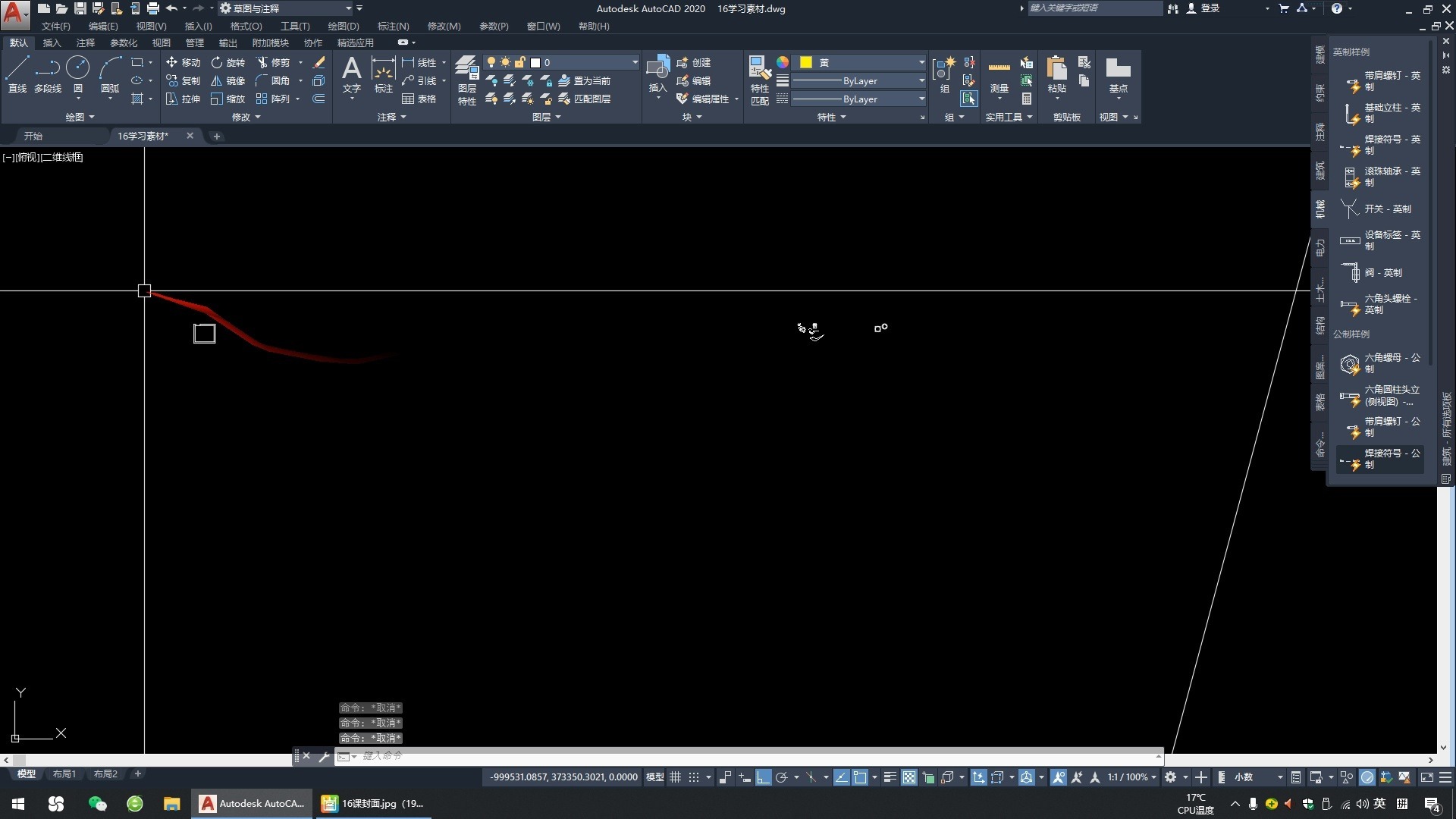This screenshot has width=1456, height=819.
Task: Click the Move tool in Modify panel
Action: [x=183, y=62]
